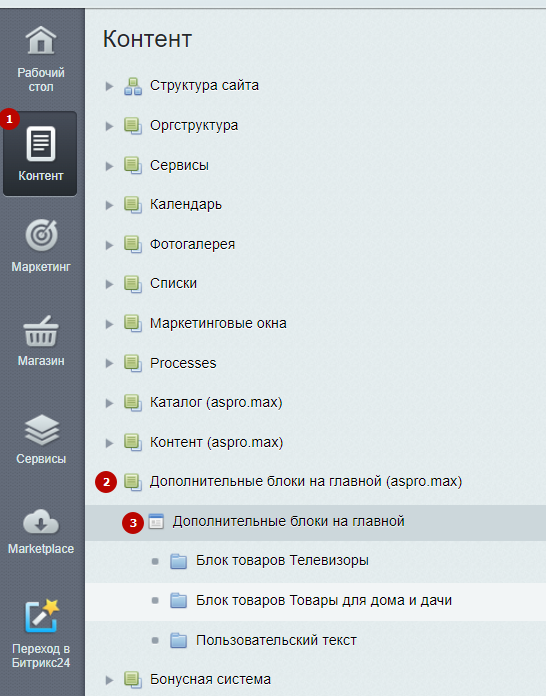Expand the Фотогалерея tree arrow
This screenshot has width=546, height=696.
(x=109, y=245)
